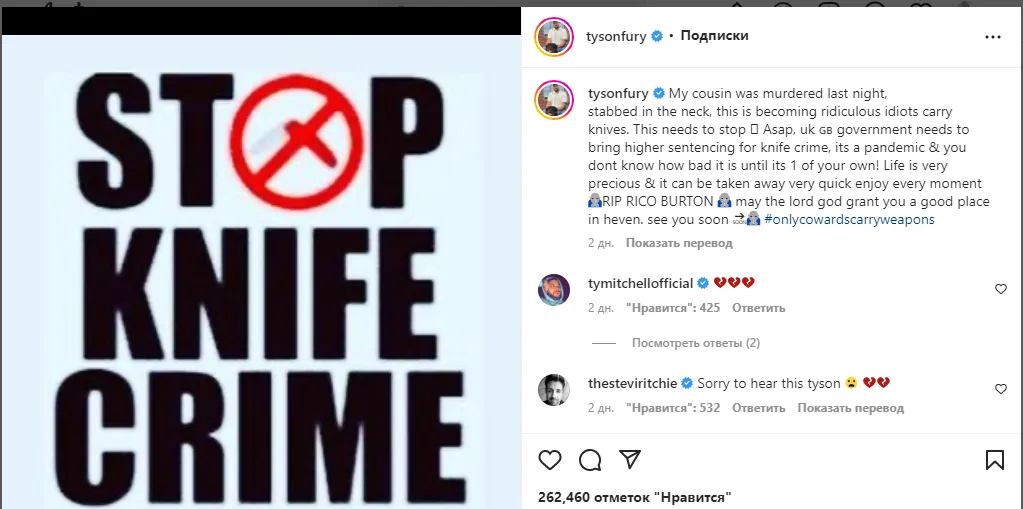
Task: Expand view replies (2) under tymitchellofficial
Action: pyautogui.click(x=695, y=343)
